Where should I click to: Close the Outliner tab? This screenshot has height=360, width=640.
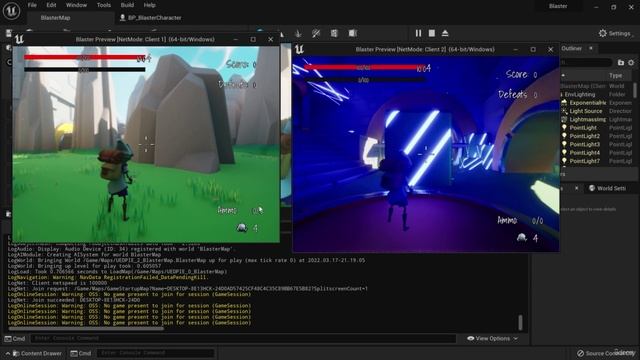591,48
